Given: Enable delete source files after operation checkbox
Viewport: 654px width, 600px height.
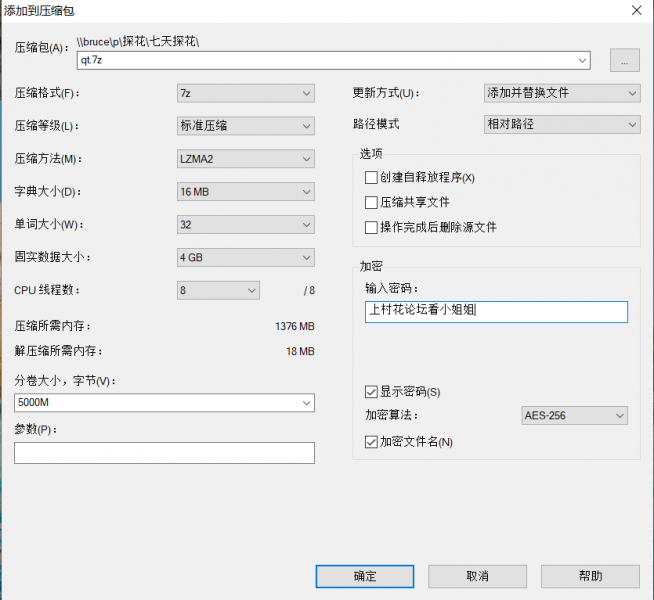Looking at the screenshot, I should point(372,227).
